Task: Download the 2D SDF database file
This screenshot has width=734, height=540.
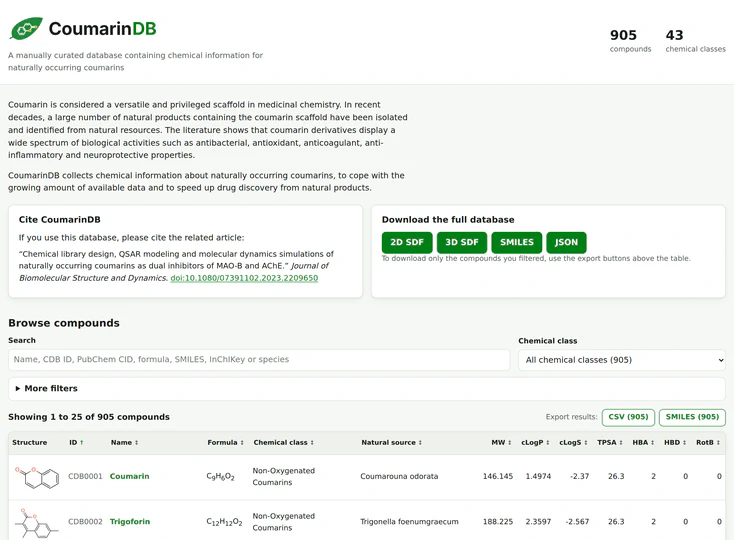Action: point(407,242)
